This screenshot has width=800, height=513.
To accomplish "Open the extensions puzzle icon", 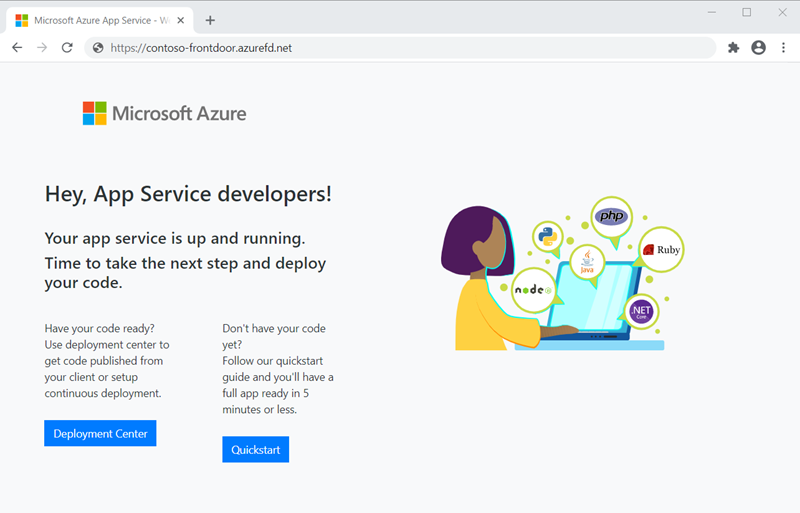I will click(733, 47).
